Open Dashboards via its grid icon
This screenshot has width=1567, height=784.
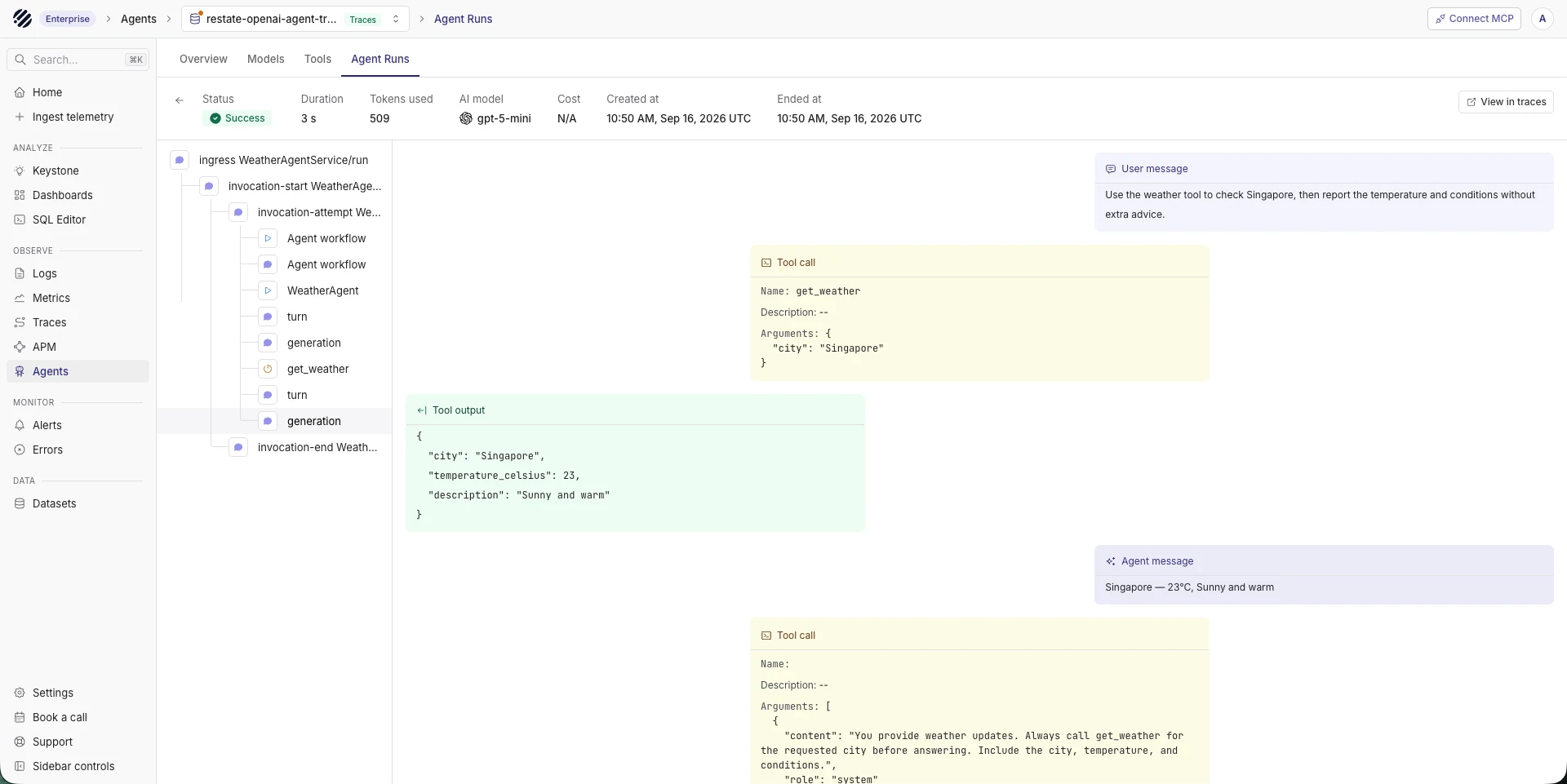20,195
